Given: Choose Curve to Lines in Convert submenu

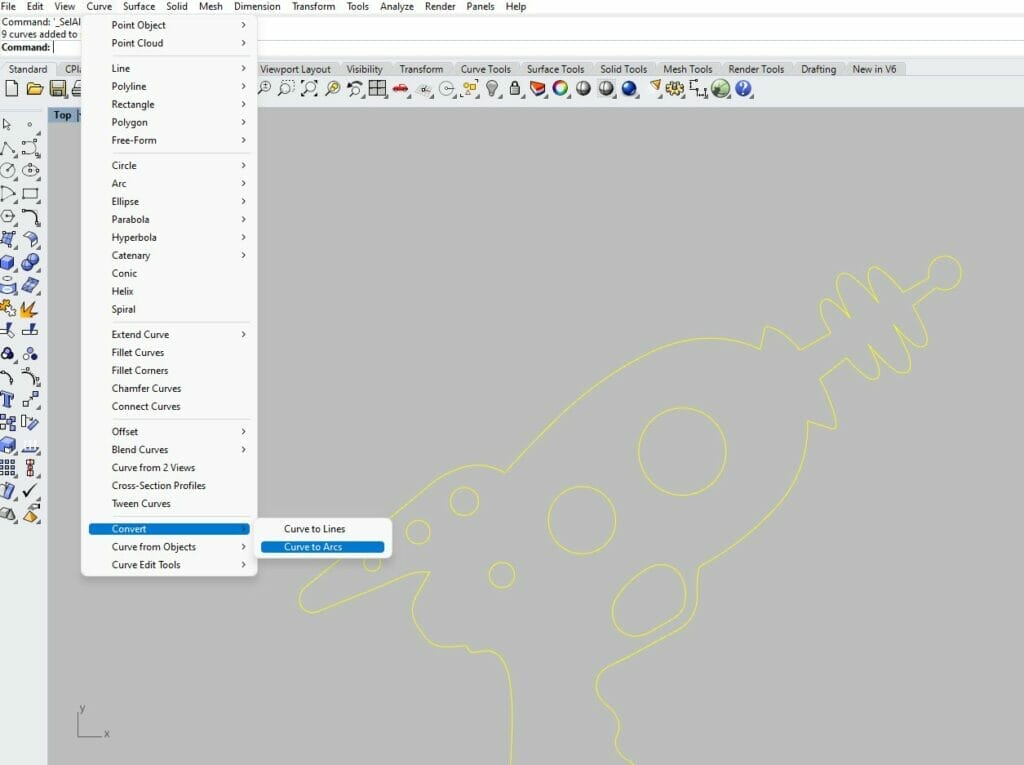Looking at the screenshot, I should click(323, 529).
